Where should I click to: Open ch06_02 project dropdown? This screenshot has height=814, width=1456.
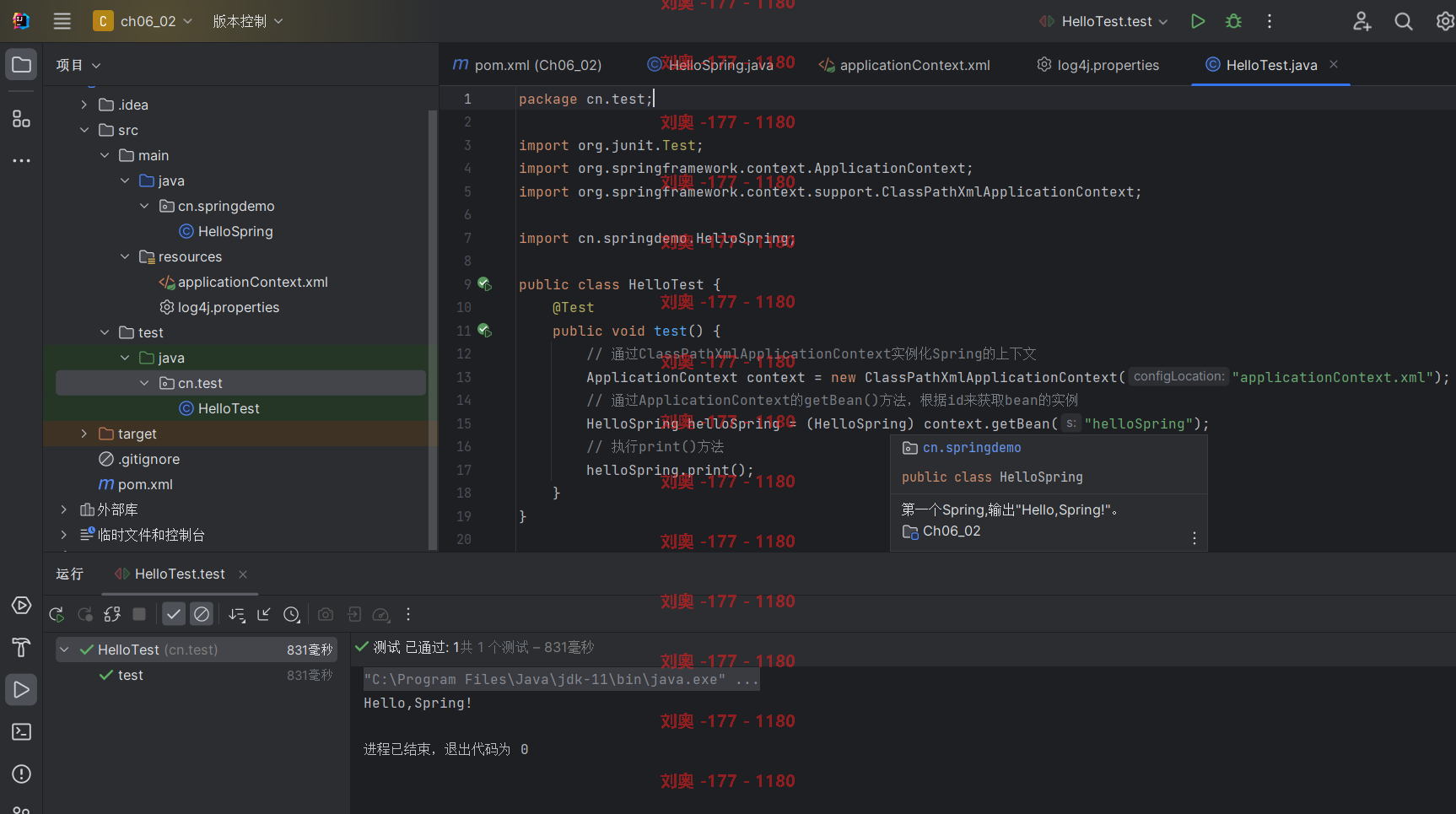143,21
